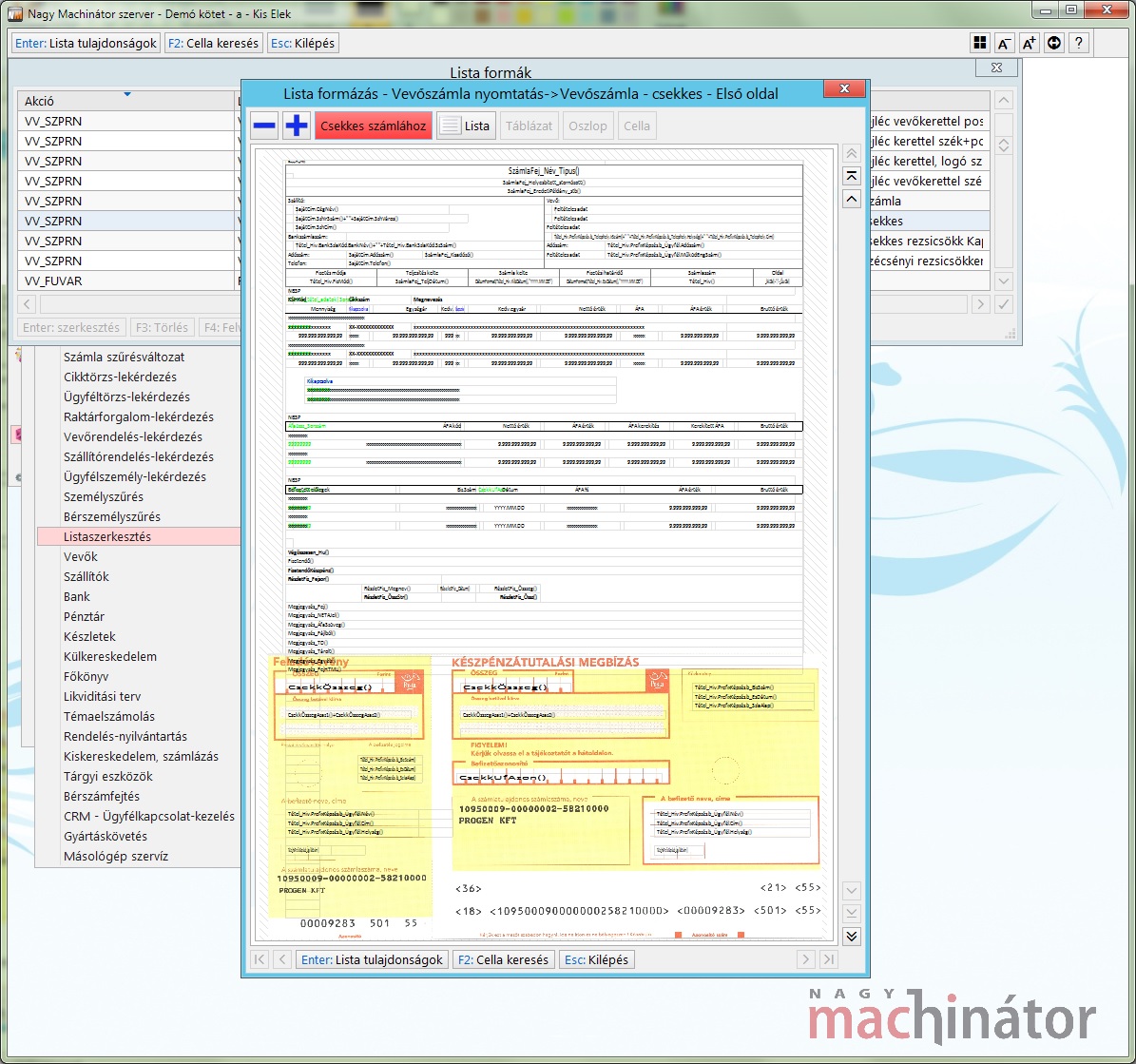The image size is (1136, 1064).
Task: Click dialog footer Enter: Lista tulajdonságok button
Action: [372, 959]
